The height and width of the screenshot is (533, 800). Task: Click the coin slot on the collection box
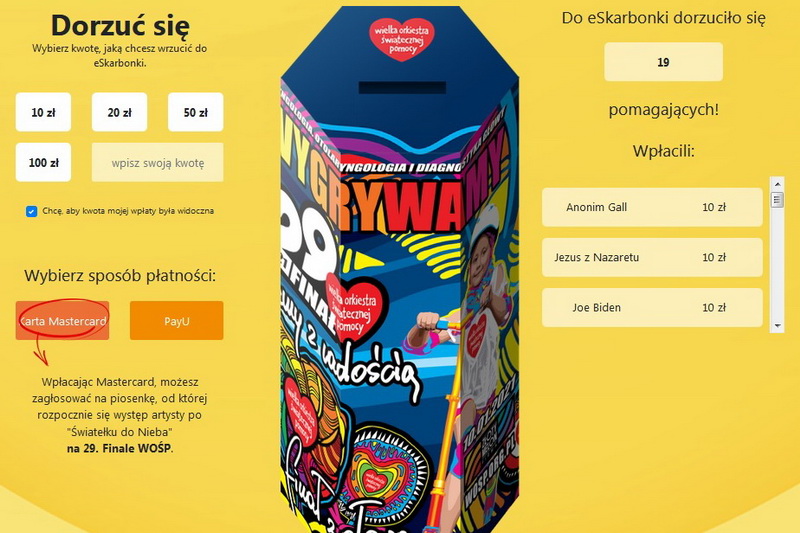[402, 87]
